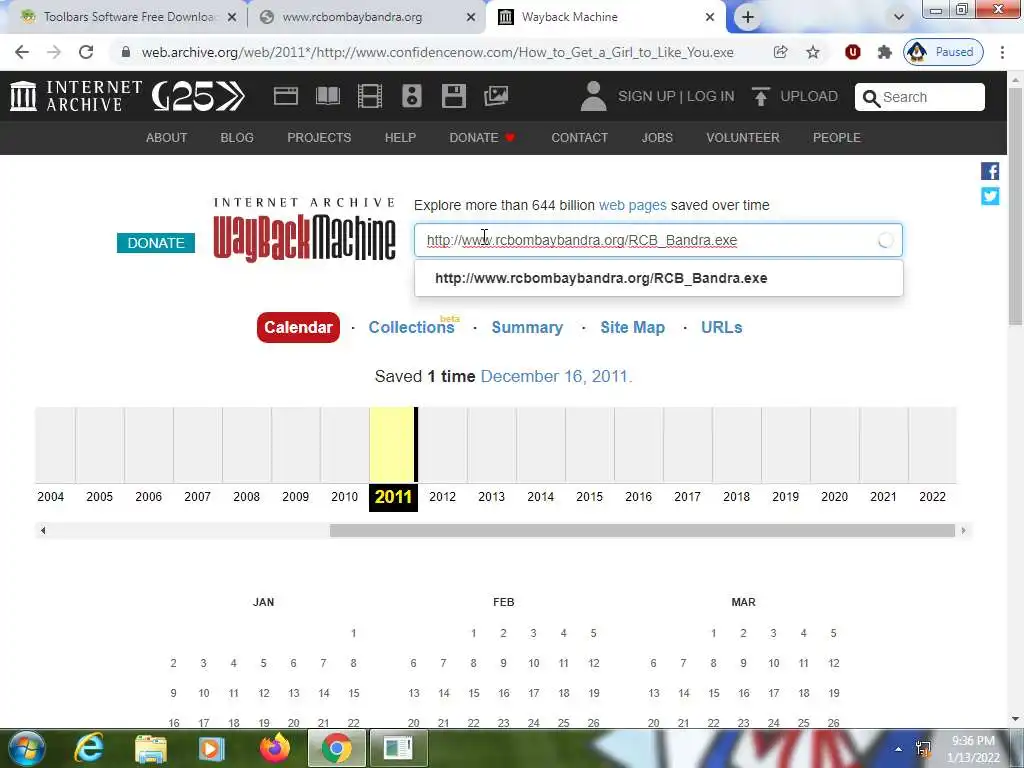Switch to the Collections view
Viewport: 1024px width, 768px height.
pyautogui.click(x=411, y=327)
